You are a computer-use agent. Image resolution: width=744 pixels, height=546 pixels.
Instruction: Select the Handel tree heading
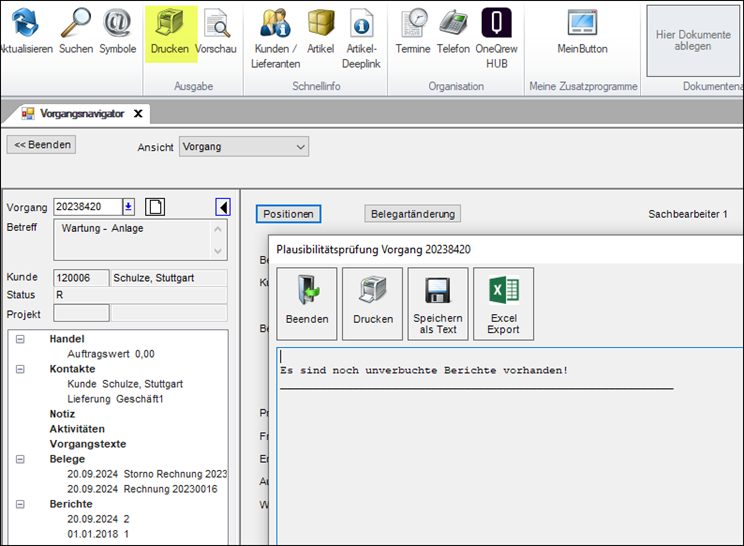tap(67, 339)
